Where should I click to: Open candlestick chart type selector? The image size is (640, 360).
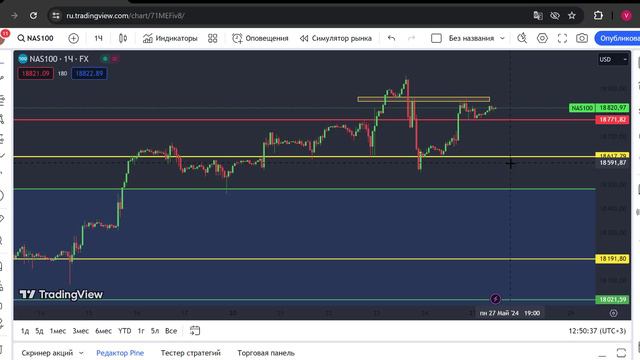point(122,38)
